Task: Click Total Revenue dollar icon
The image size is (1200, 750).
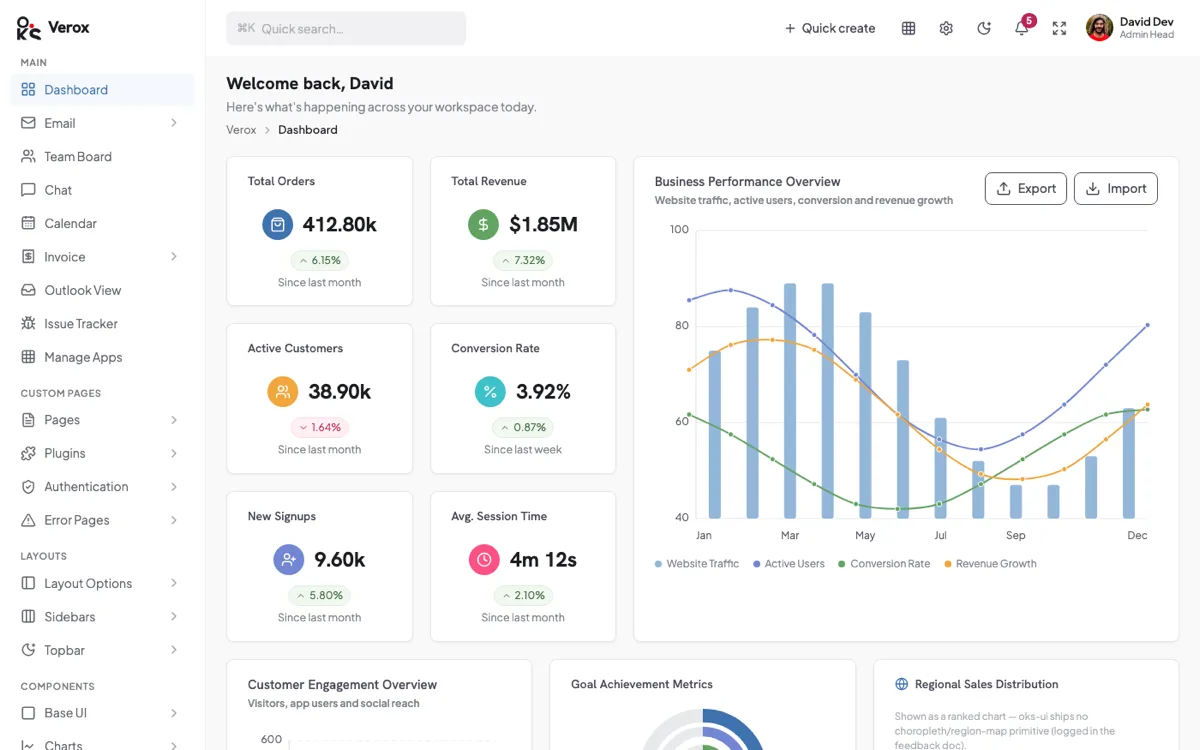Action: 483,224
